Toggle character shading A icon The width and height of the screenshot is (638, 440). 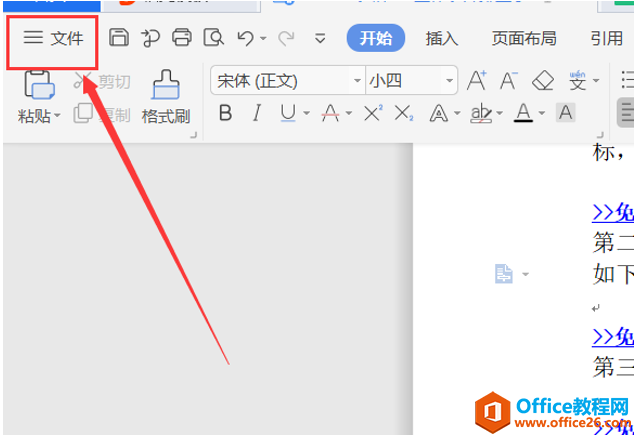click(x=566, y=113)
